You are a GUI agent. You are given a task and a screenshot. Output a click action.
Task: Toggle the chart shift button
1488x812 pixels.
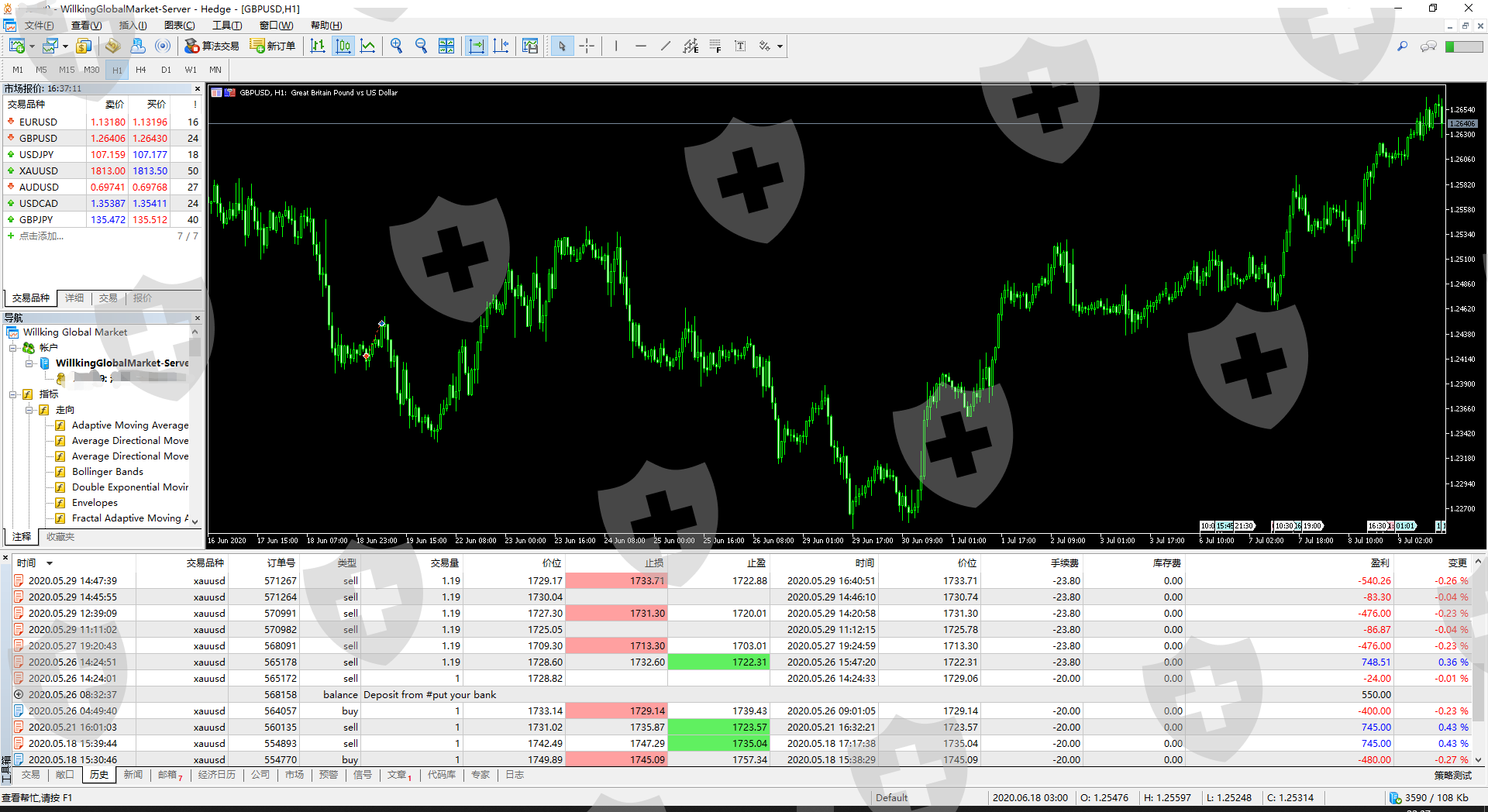(x=501, y=46)
